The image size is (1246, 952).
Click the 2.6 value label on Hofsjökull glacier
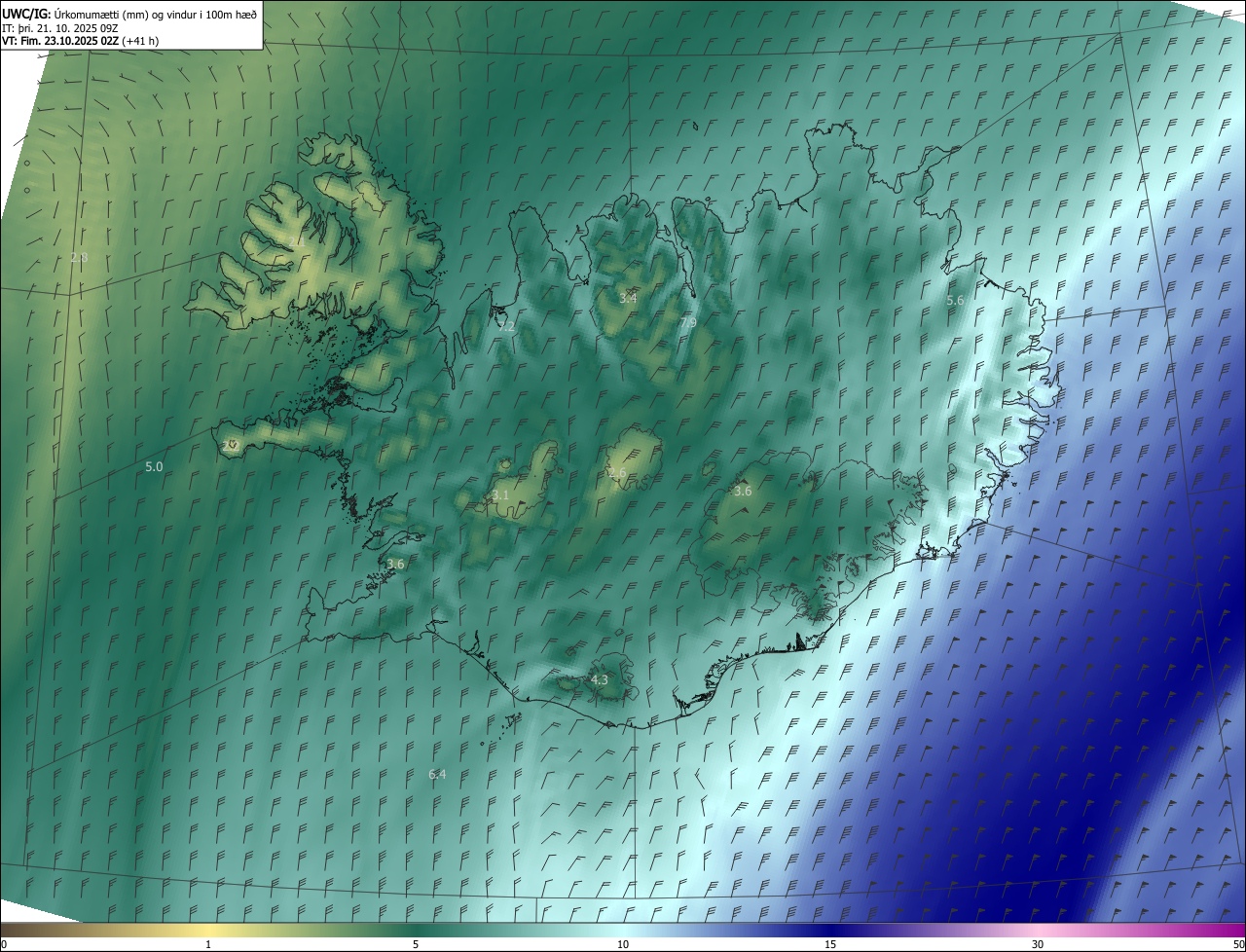tap(617, 473)
